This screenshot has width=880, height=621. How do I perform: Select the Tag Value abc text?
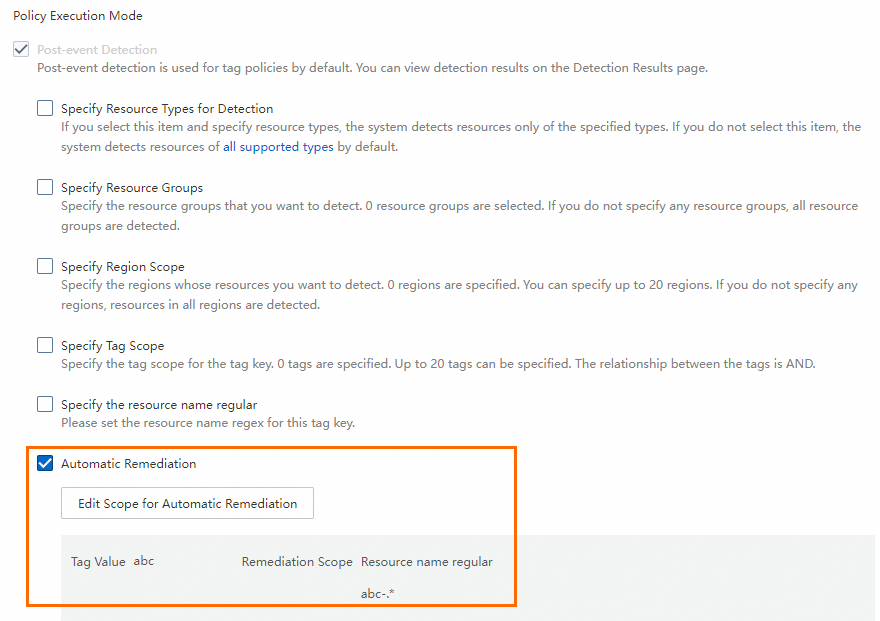click(144, 561)
